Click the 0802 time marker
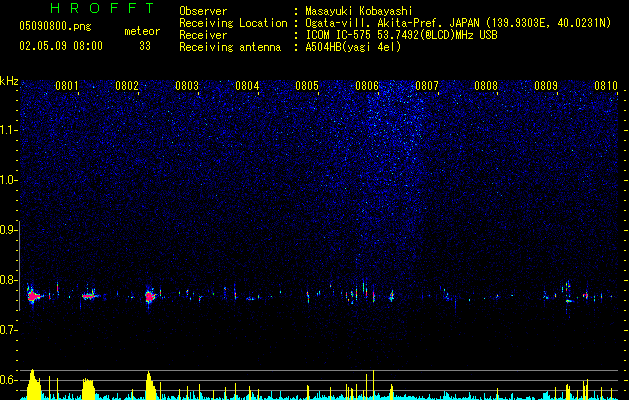The image size is (629, 400). (127, 86)
